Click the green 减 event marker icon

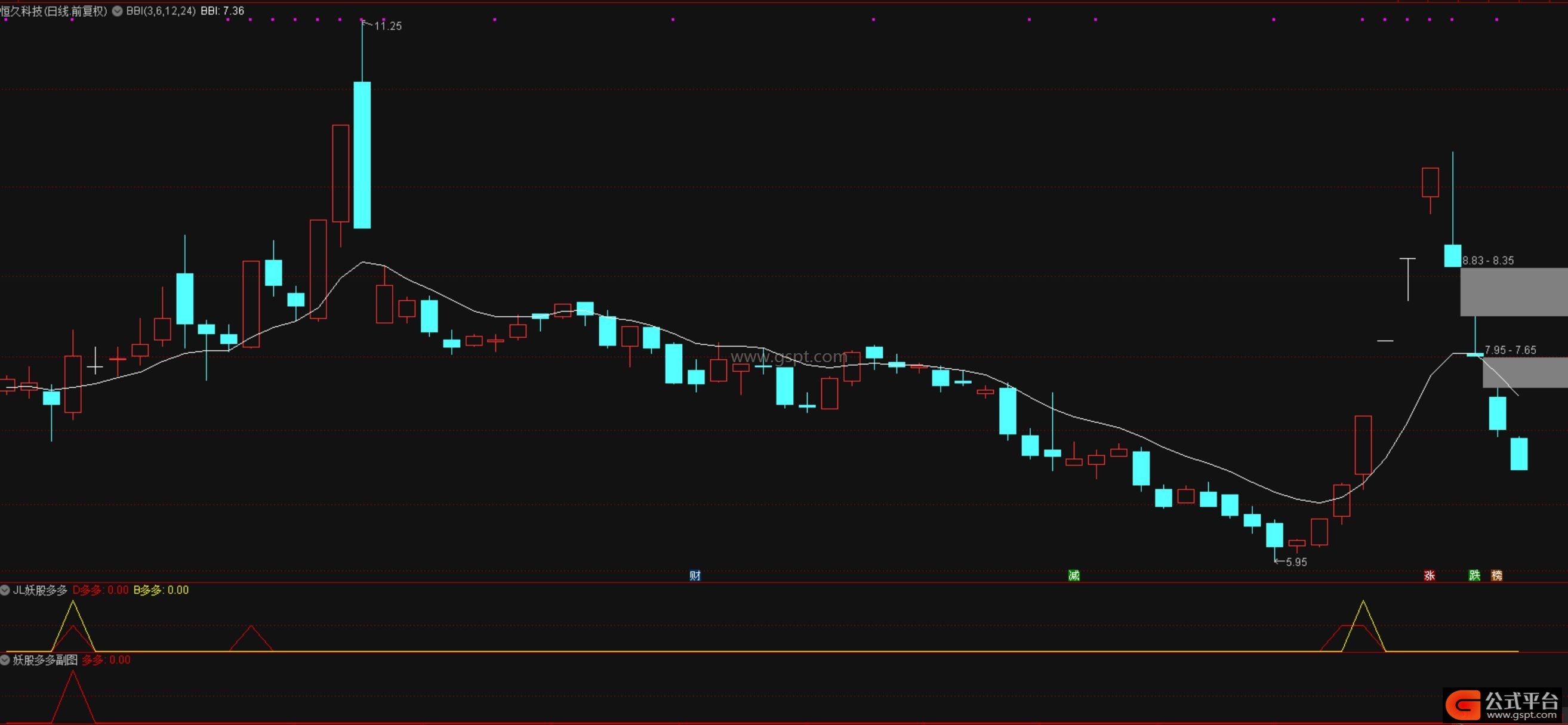click(x=1074, y=575)
